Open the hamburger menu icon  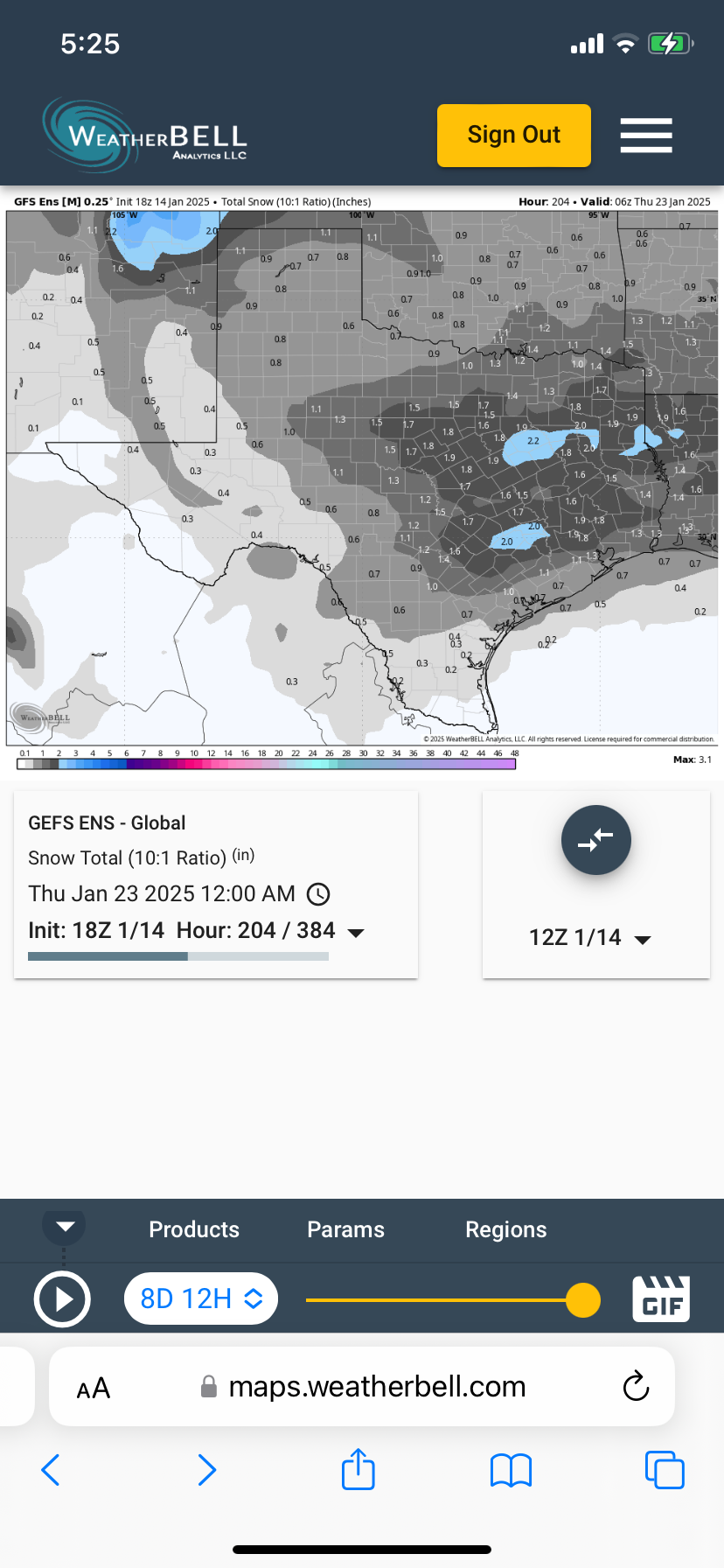tap(646, 136)
